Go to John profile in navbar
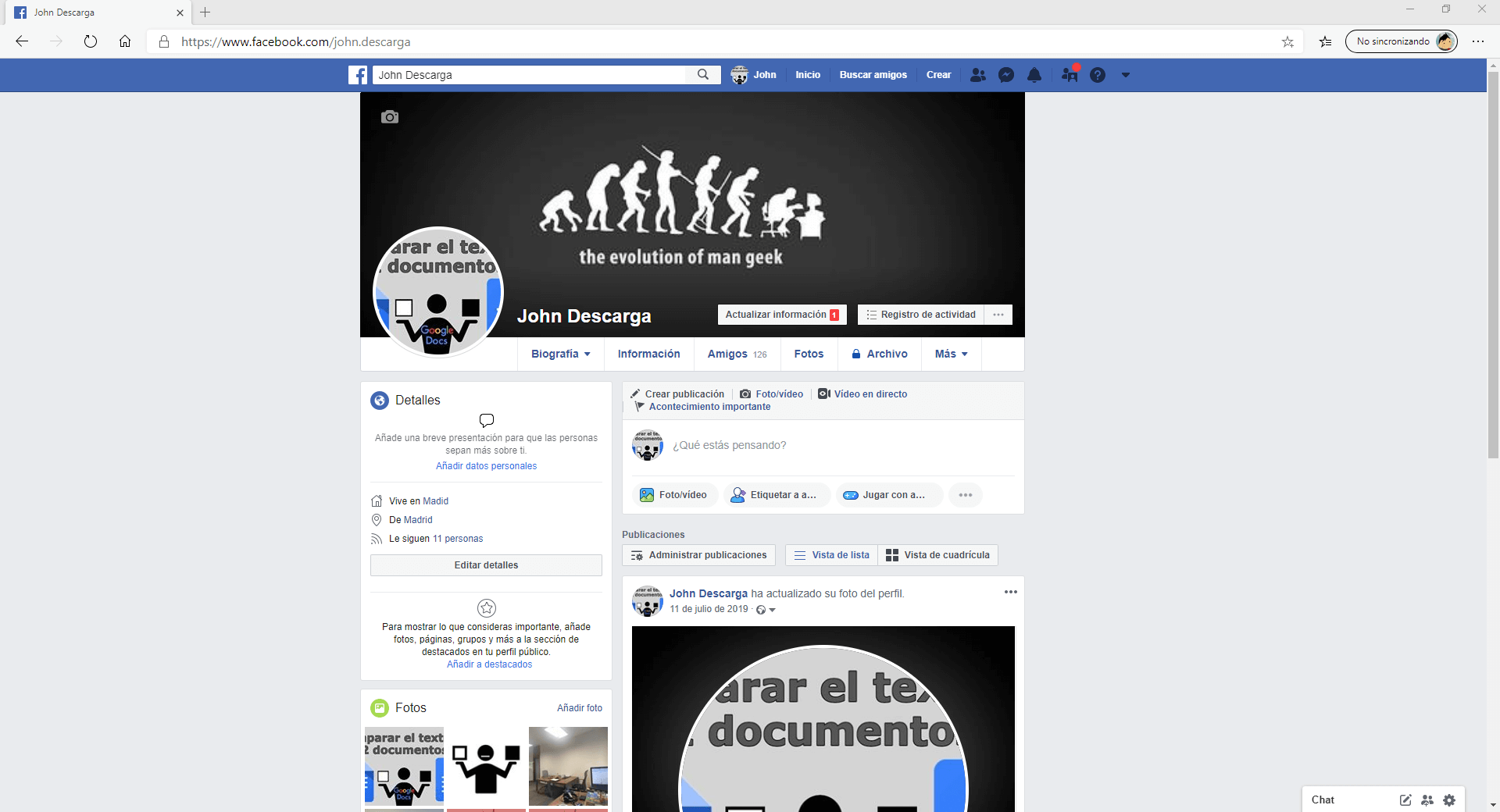This screenshot has height=812, width=1500. [x=754, y=75]
